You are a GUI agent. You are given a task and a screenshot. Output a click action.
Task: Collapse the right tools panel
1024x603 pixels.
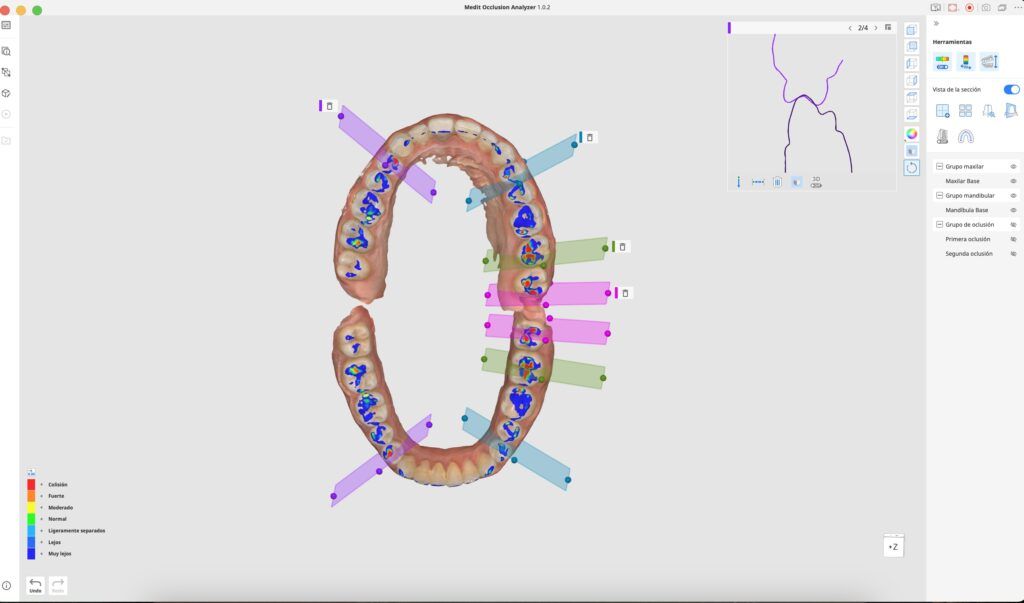click(x=936, y=24)
